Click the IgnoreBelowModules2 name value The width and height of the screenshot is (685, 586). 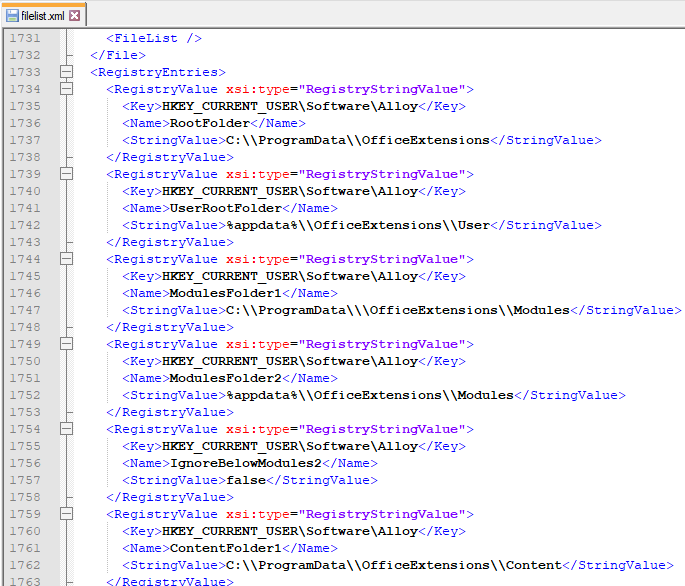246,463
